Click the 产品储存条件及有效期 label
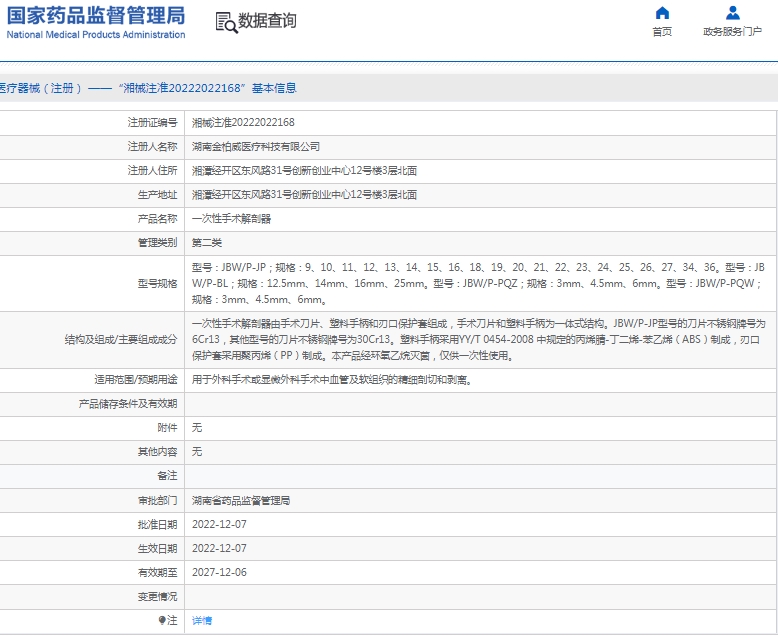The height and width of the screenshot is (641, 778). (128, 404)
